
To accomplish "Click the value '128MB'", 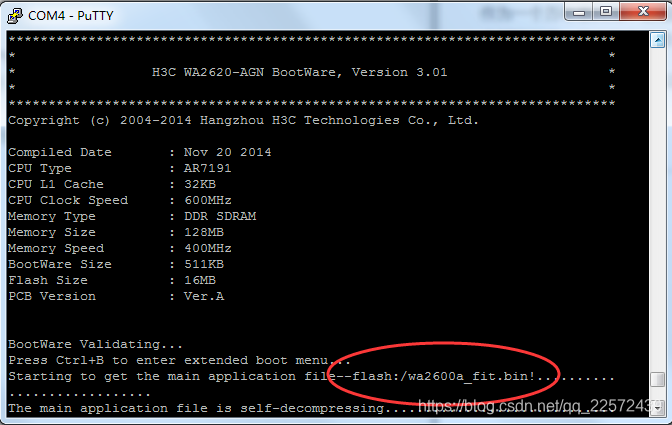I will (x=204, y=232).
